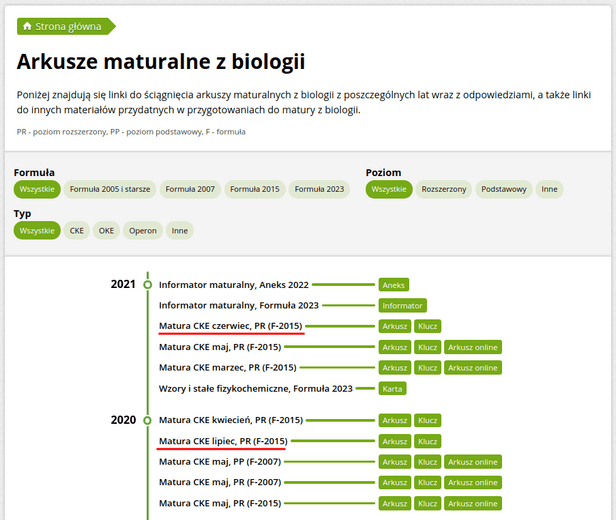This screenshot has height=520, width=616.
Task: Open Arkusz for CKE maj 2021 PR
Action: [395, 347]
